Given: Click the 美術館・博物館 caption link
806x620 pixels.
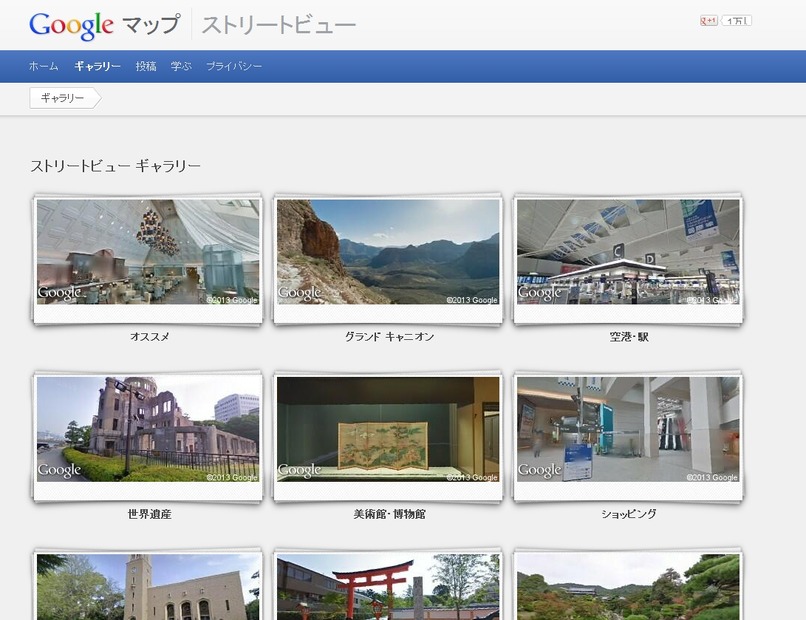Looking at the screenshot, I should click(389, 514).
